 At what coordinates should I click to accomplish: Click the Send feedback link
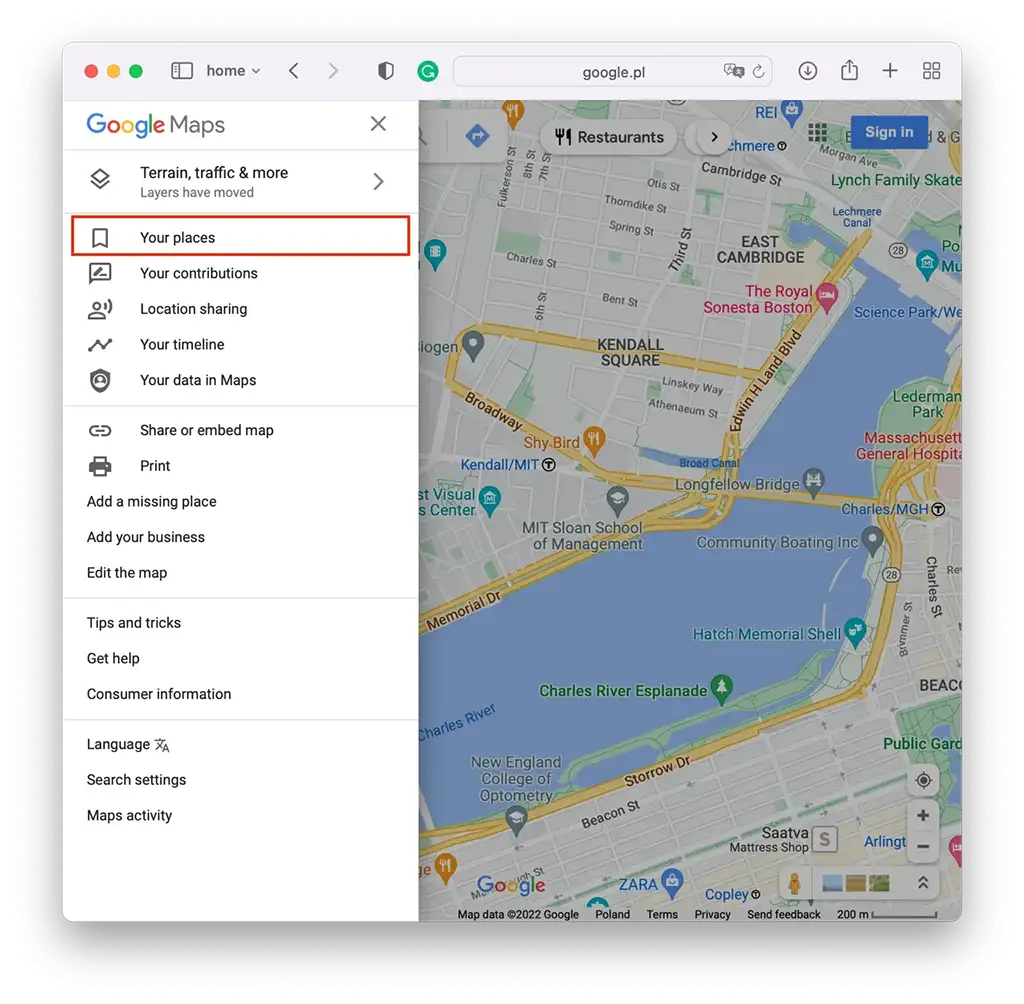pos(784,914)
